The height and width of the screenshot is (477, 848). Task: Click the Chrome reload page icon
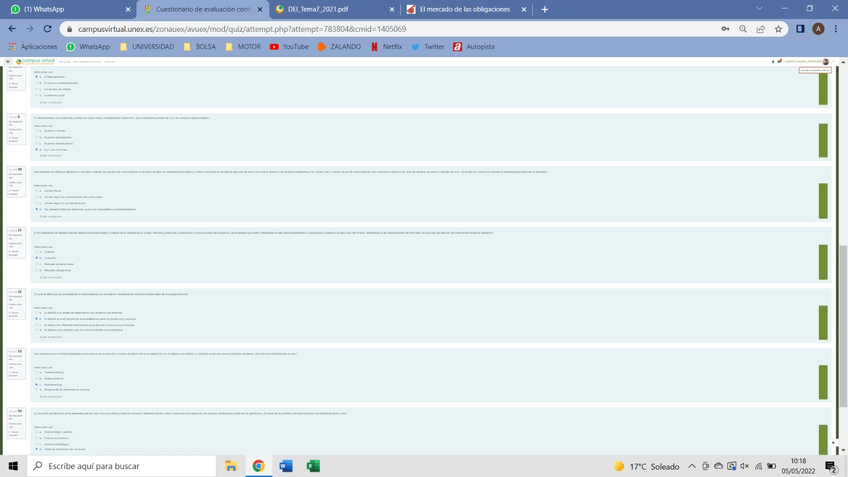click(47, 29)
